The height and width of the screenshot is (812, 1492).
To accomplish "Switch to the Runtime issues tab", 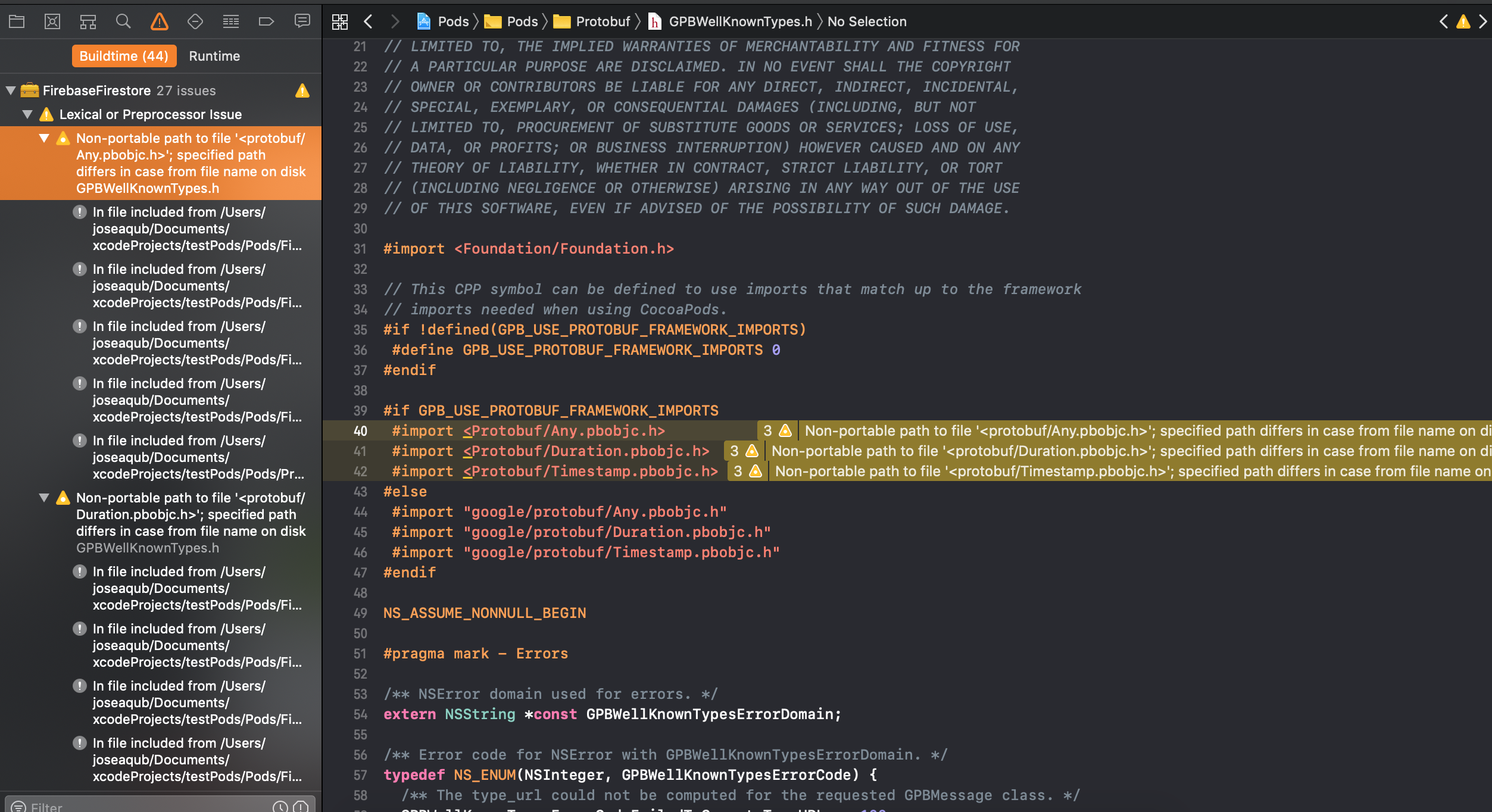I will point(214,55).
